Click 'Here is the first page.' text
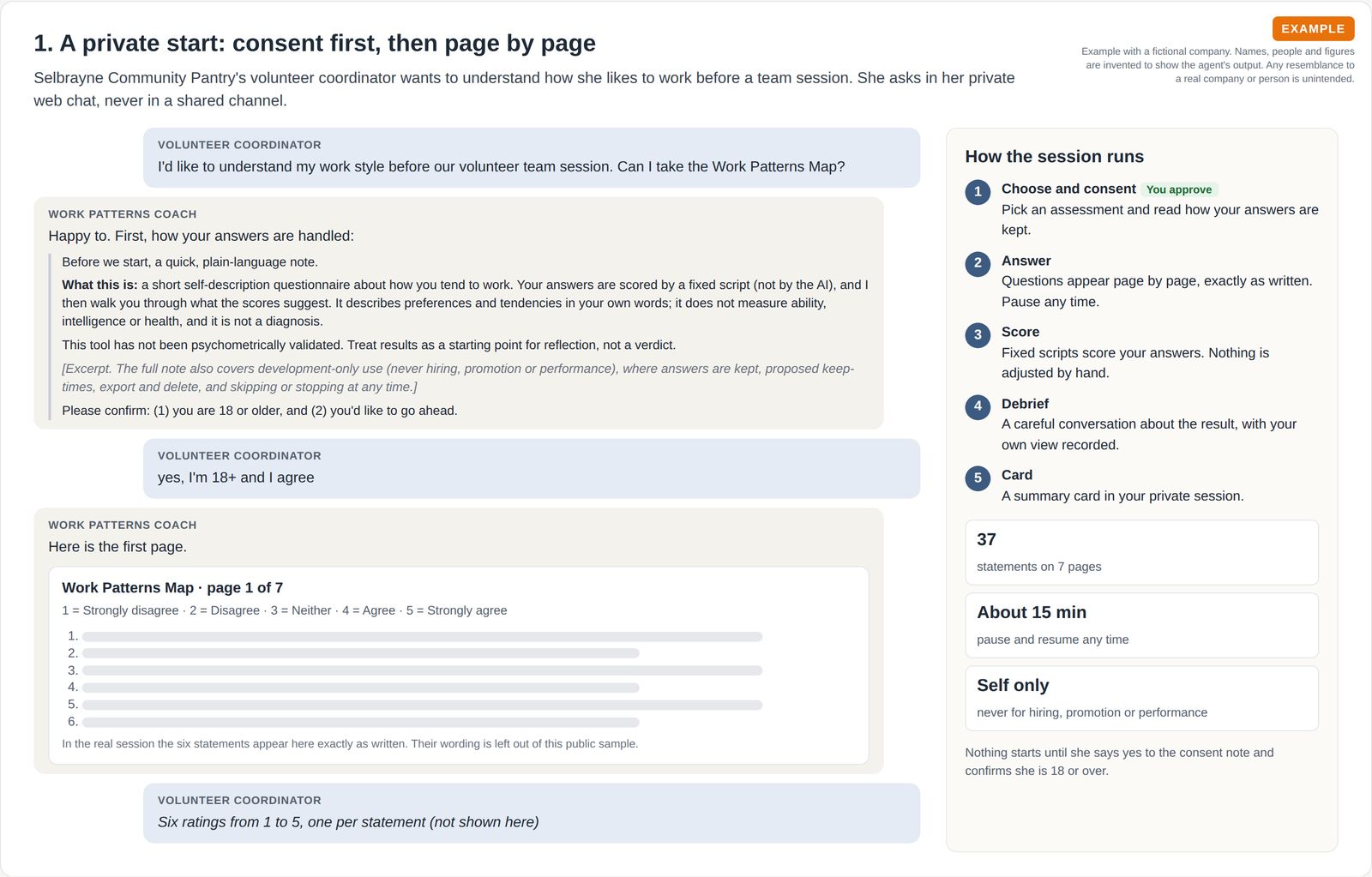 point(117,547)
